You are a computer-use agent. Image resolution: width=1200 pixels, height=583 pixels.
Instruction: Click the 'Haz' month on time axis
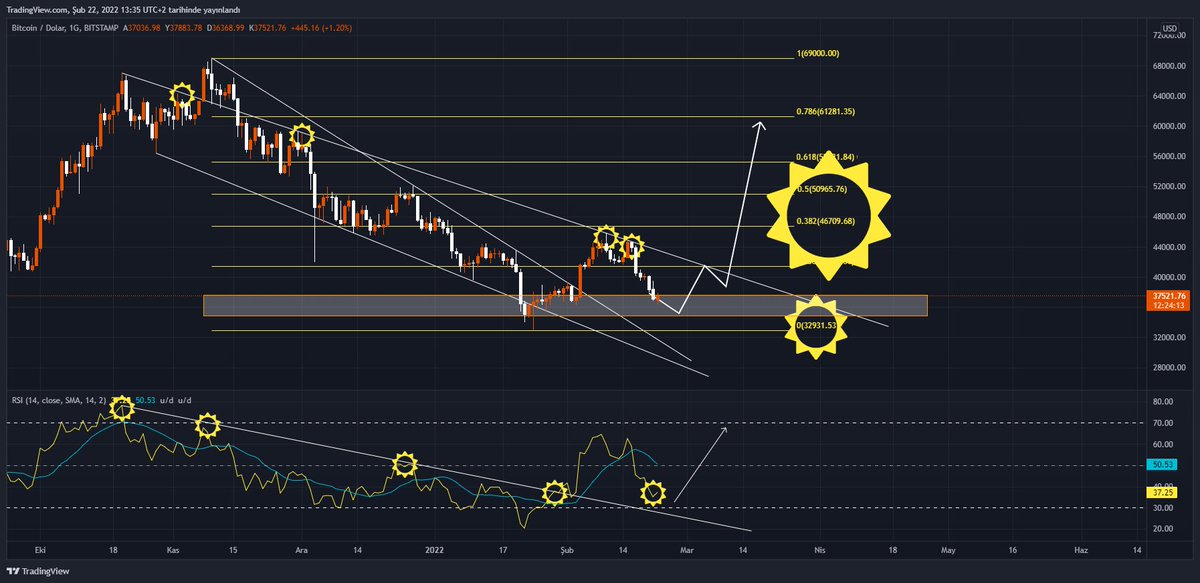coord(1080,550)
